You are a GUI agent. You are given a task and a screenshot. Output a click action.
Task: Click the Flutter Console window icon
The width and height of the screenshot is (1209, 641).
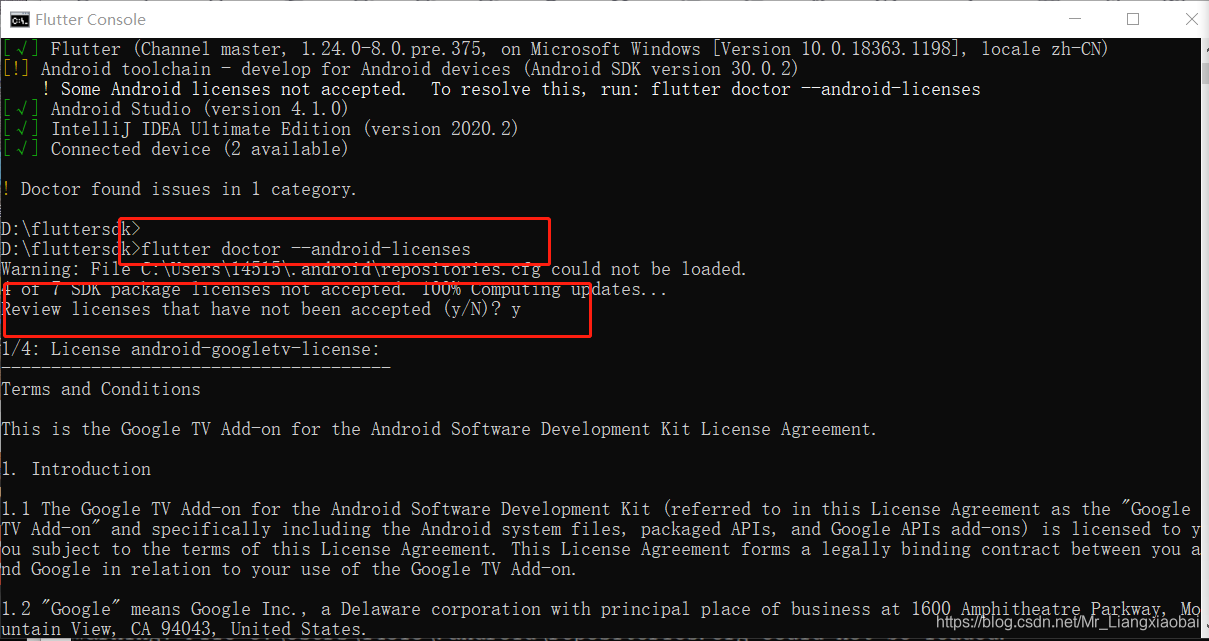pos(18,19)
